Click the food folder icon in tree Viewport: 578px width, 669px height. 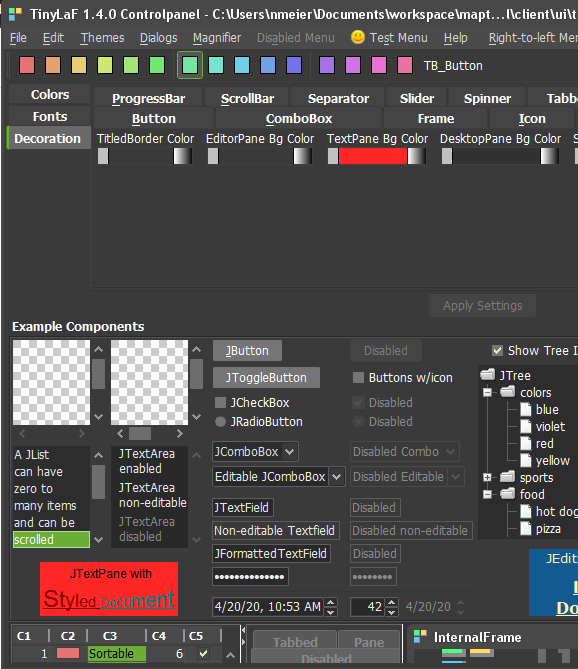pyautogui.click(x=508, y=494)
